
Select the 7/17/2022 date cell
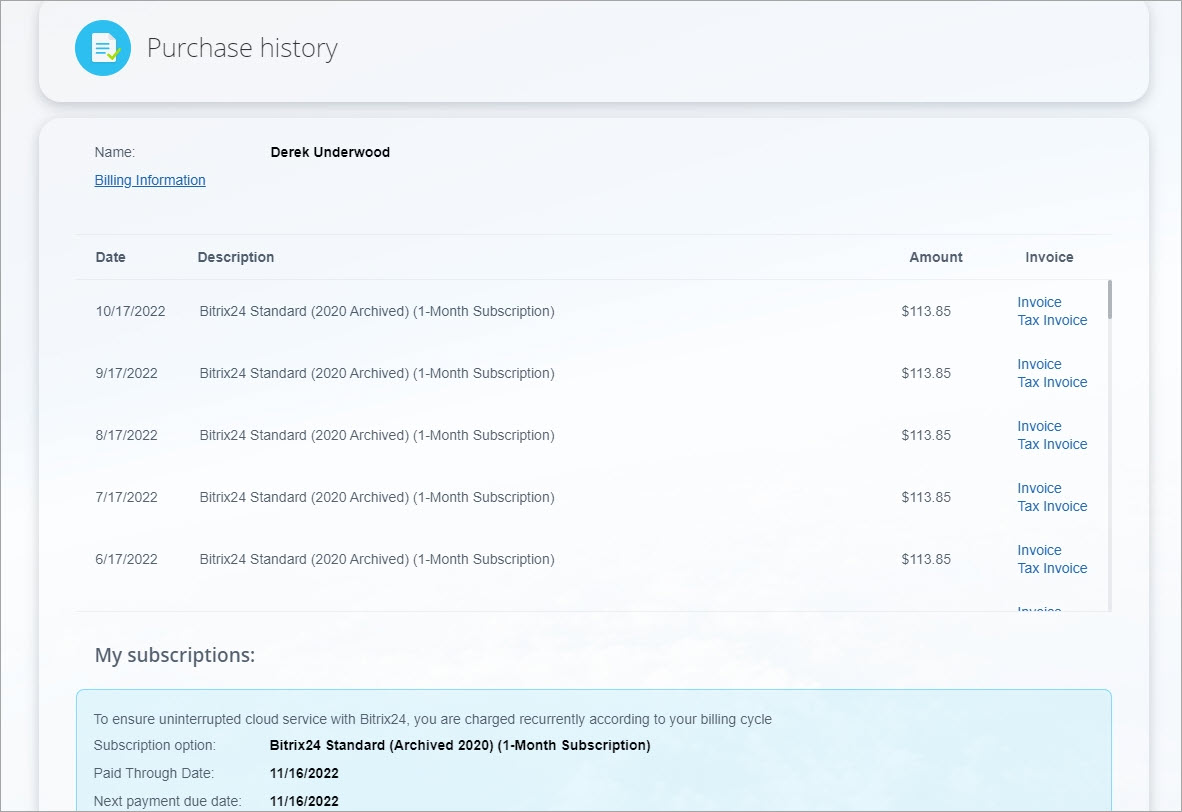127,497
